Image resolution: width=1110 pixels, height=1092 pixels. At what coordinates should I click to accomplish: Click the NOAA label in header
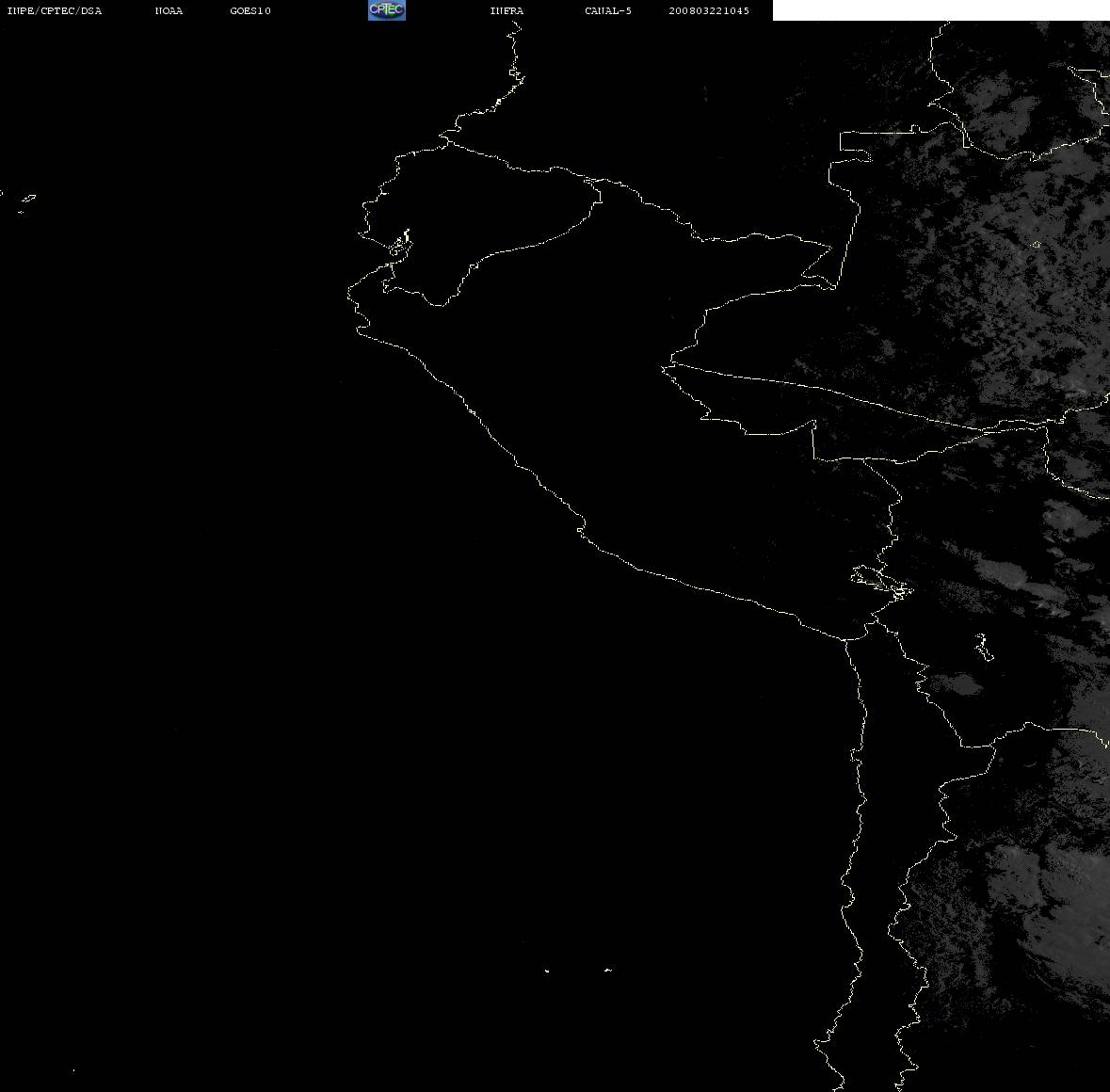[169, 10]
